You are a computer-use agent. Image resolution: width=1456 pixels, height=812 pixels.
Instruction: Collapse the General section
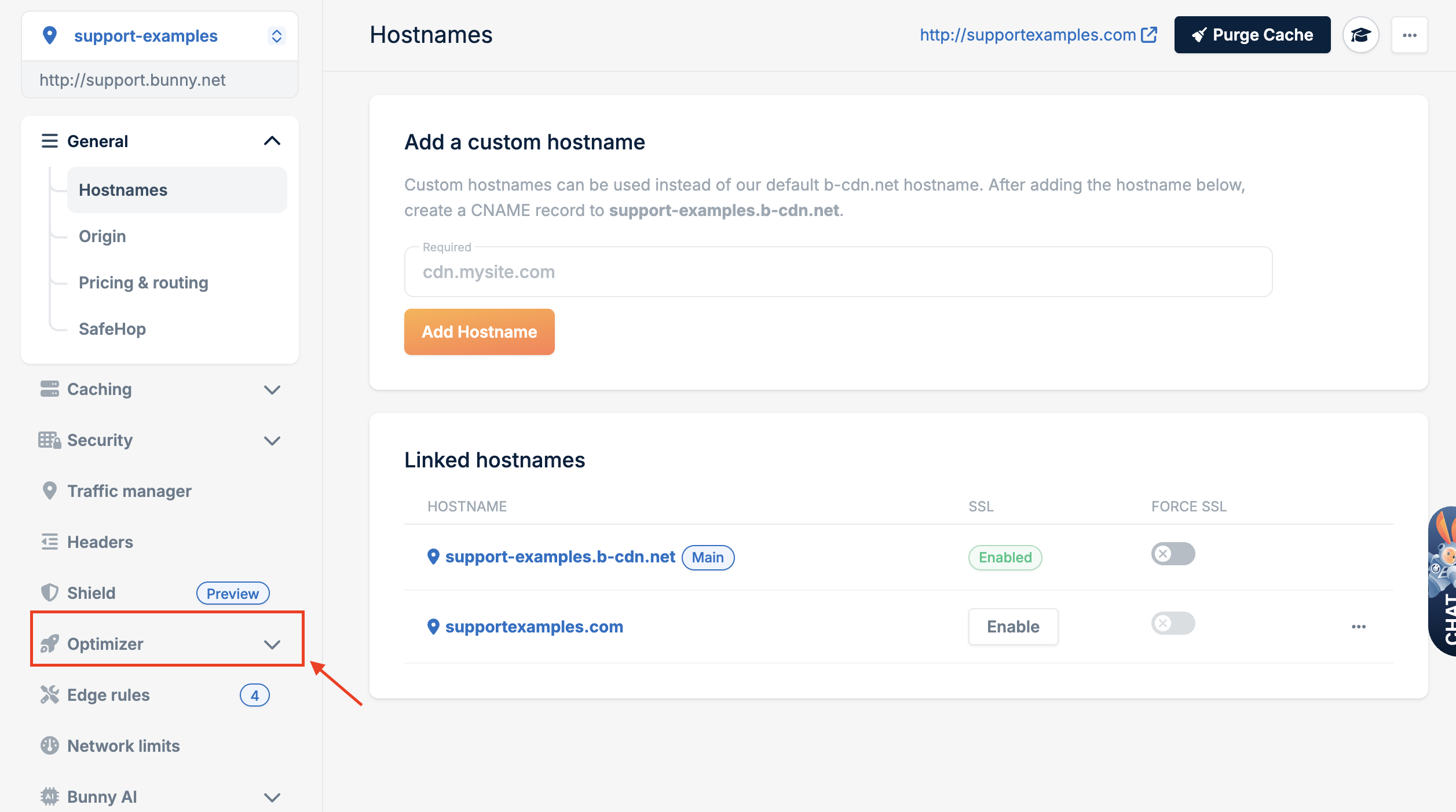(273, 141)
